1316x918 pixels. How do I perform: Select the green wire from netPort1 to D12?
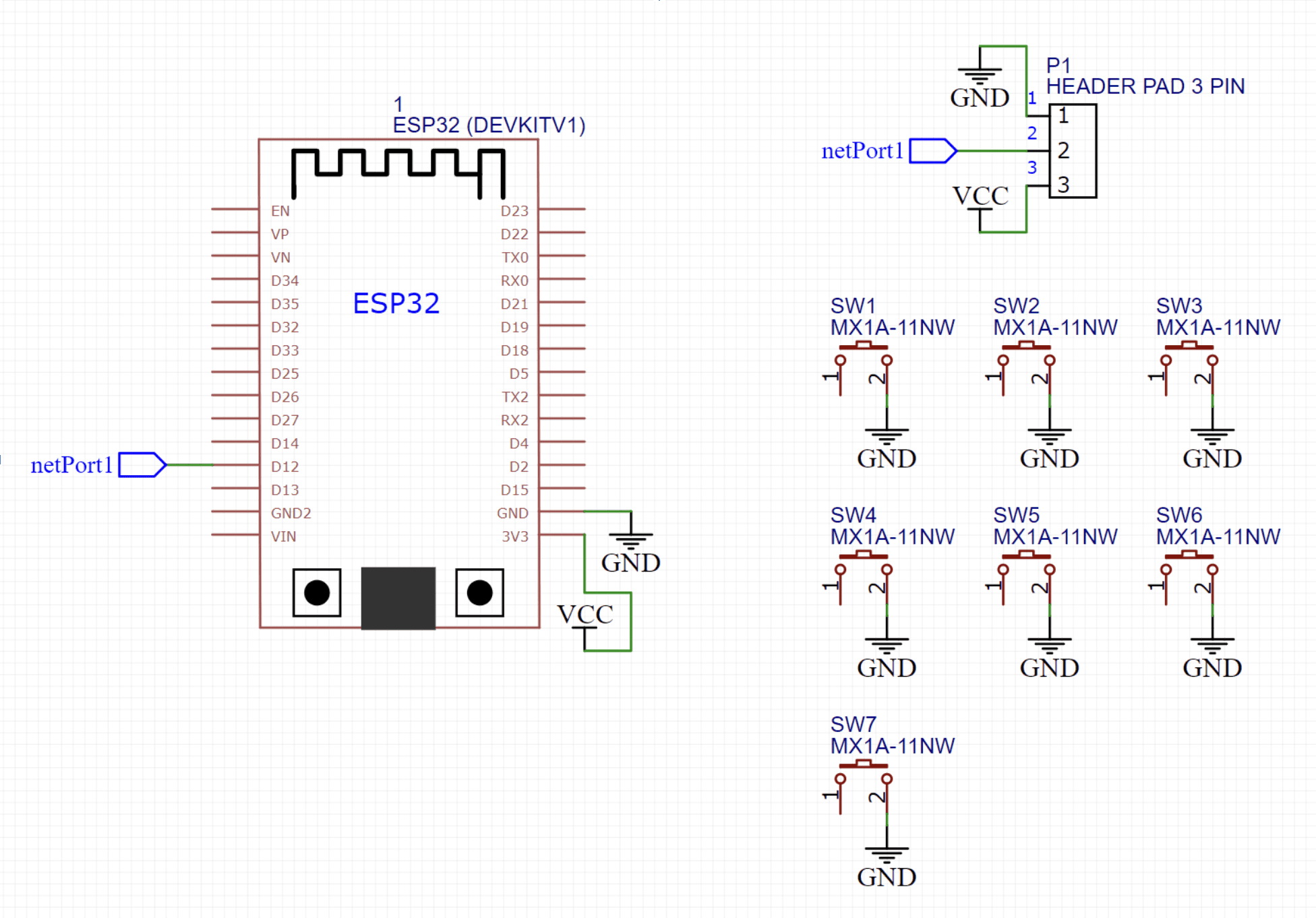(190, 465)
